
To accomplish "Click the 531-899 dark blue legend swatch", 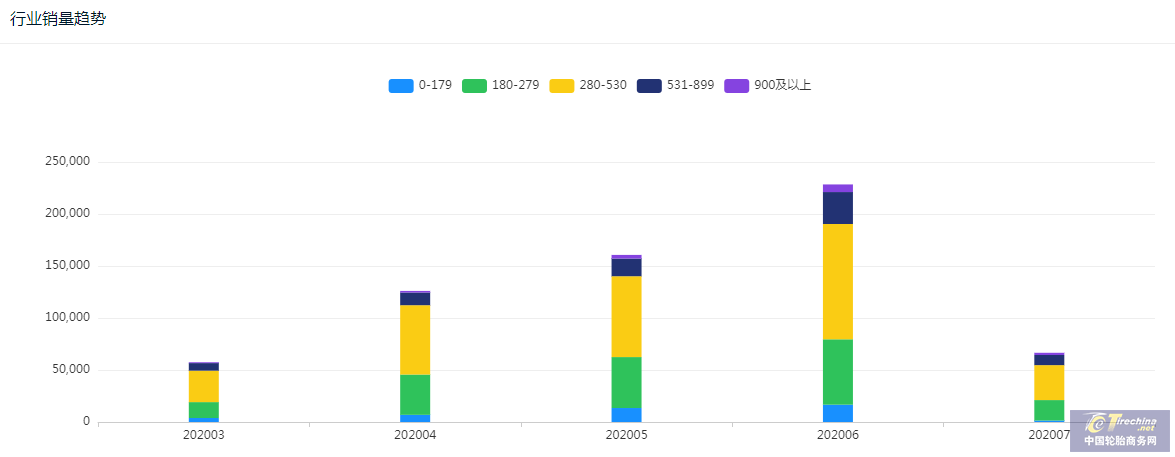I will 649,85.
